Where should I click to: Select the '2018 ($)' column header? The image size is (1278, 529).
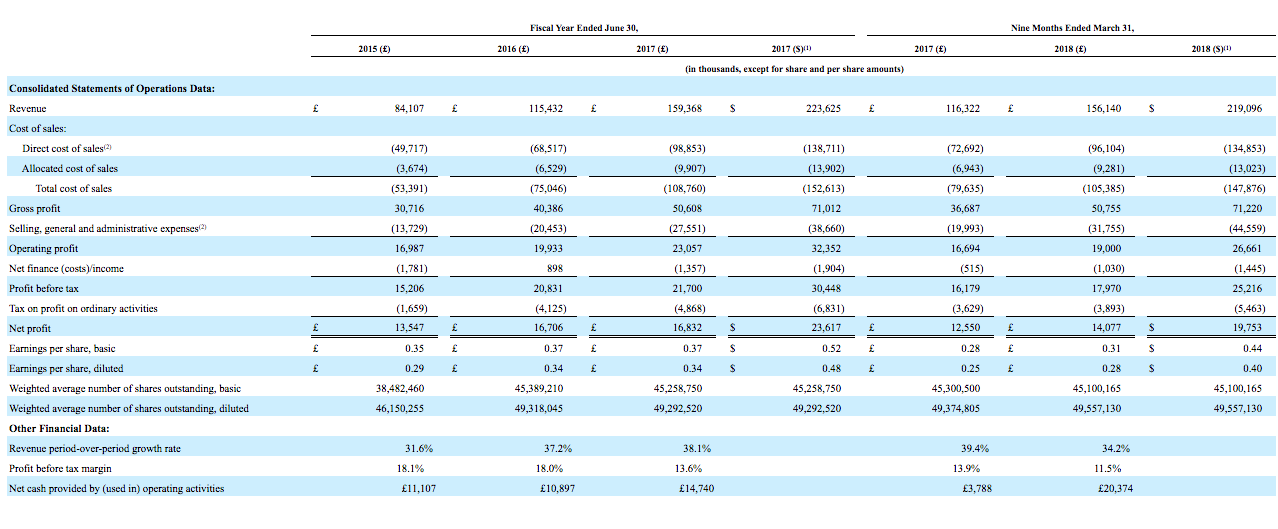(x=1211, y=49)
